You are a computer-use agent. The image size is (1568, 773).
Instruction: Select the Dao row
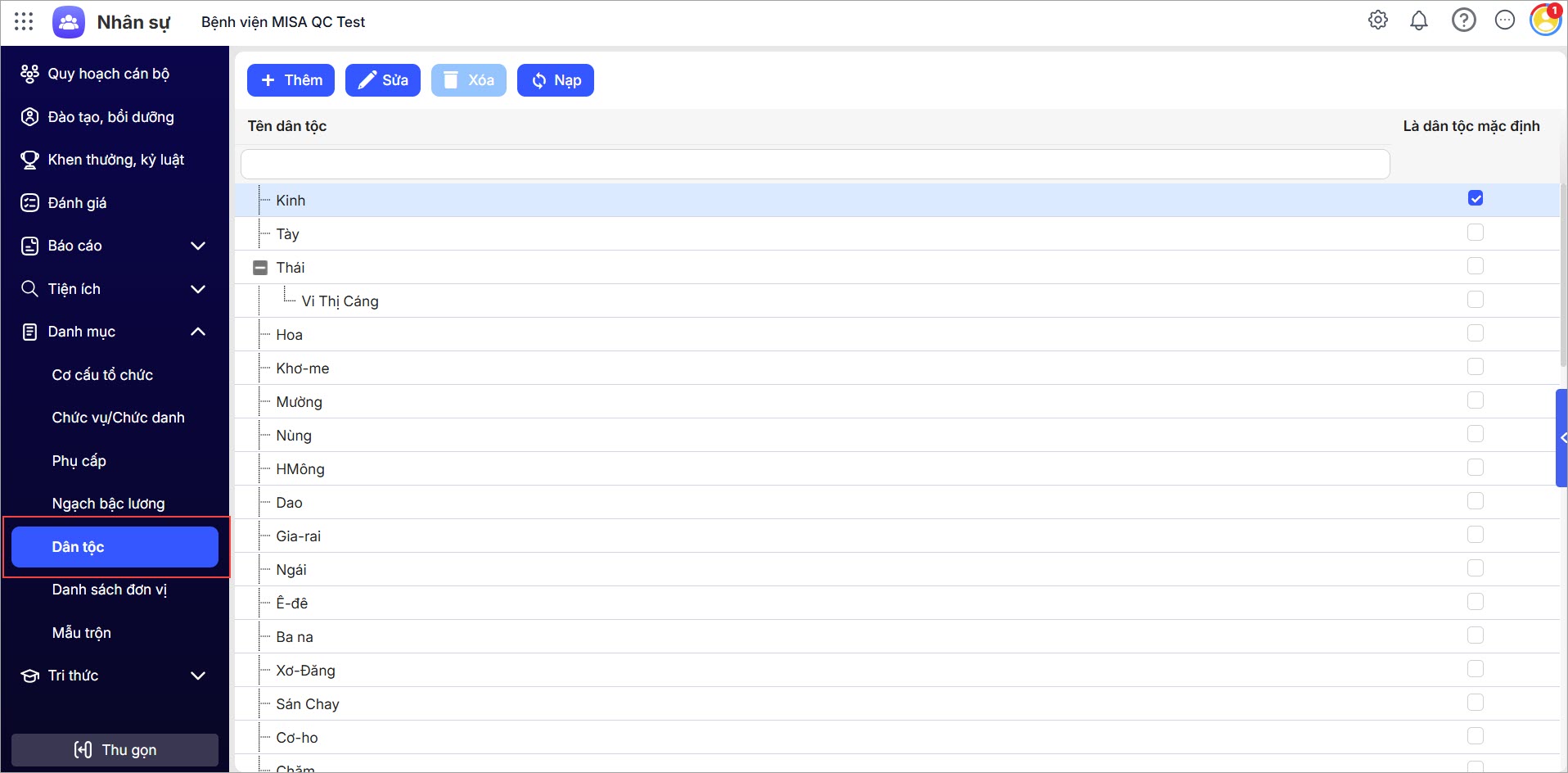pos(897,502)
